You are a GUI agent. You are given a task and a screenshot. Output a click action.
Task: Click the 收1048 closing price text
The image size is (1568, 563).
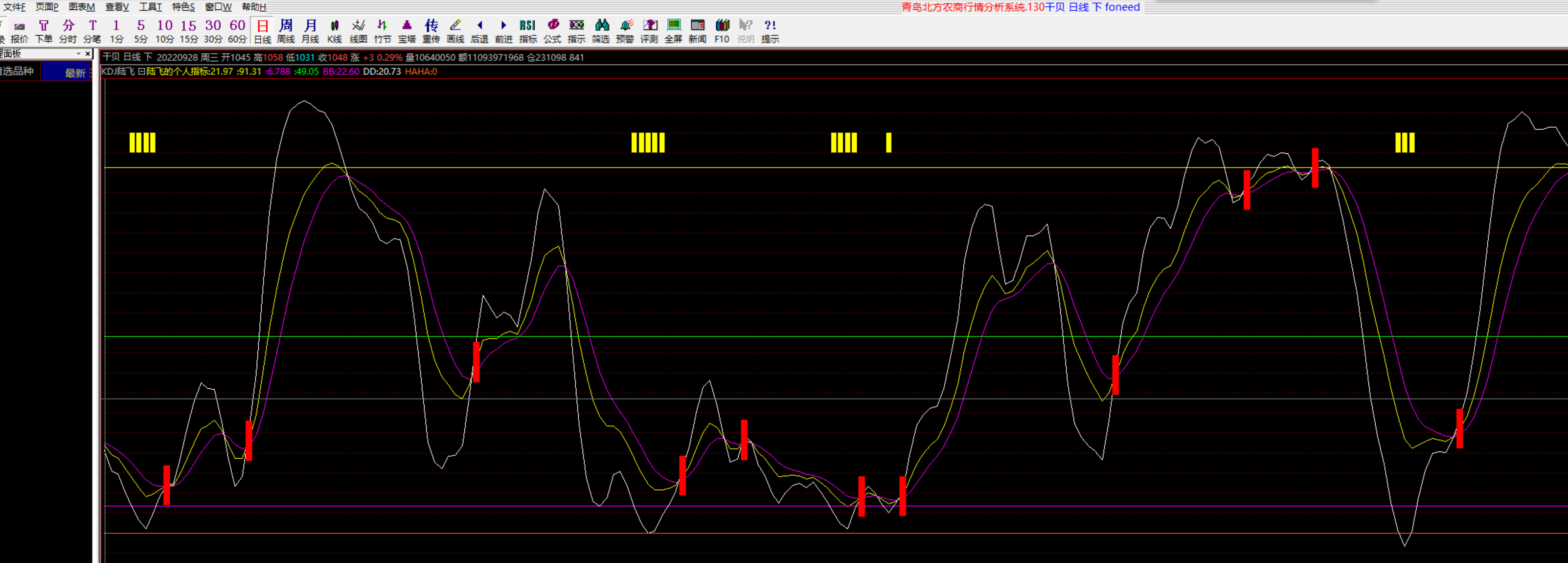point(333,57)
